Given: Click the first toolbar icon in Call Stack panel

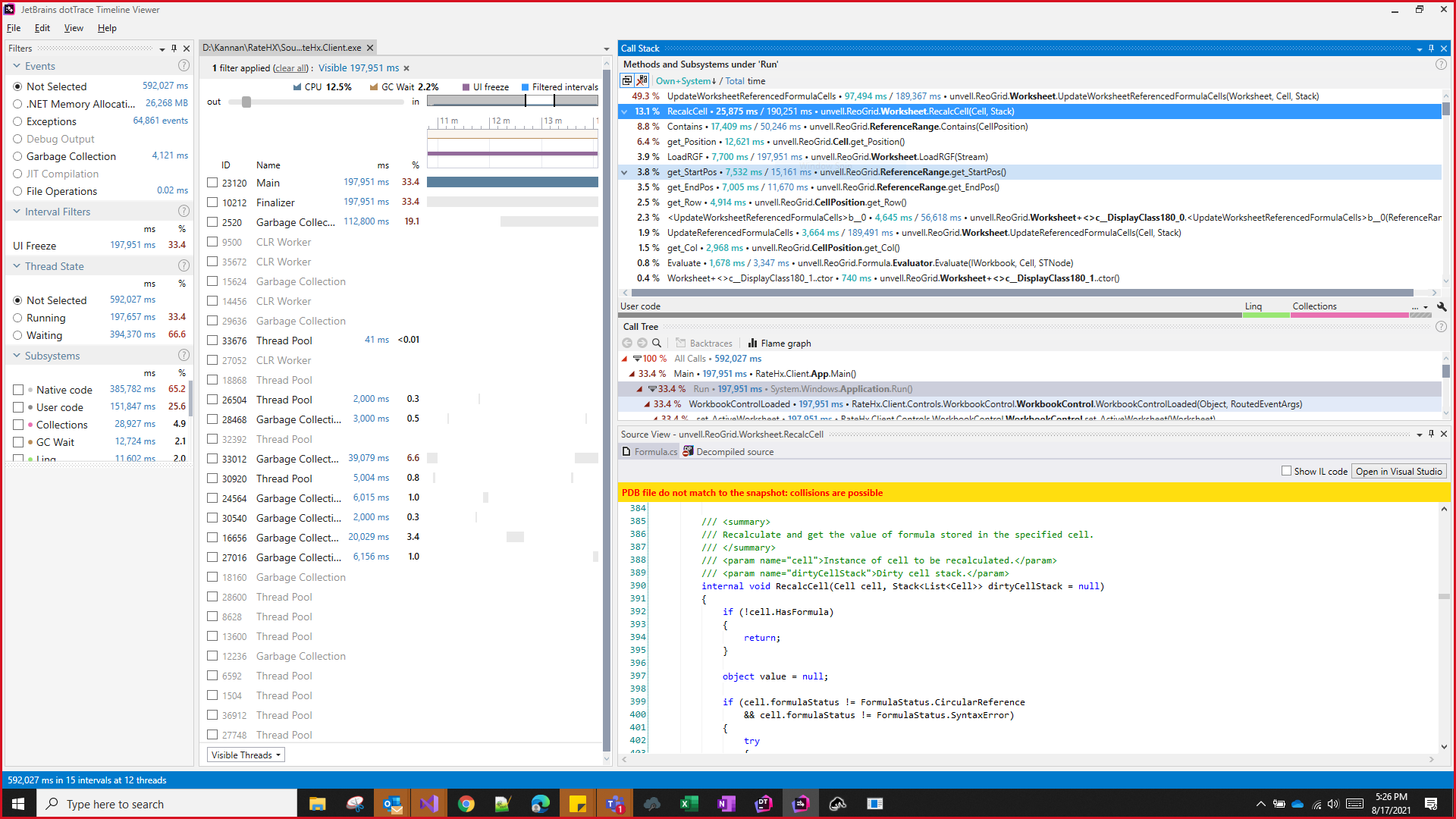Looking at the screenshot, I should tap(628, 80).
